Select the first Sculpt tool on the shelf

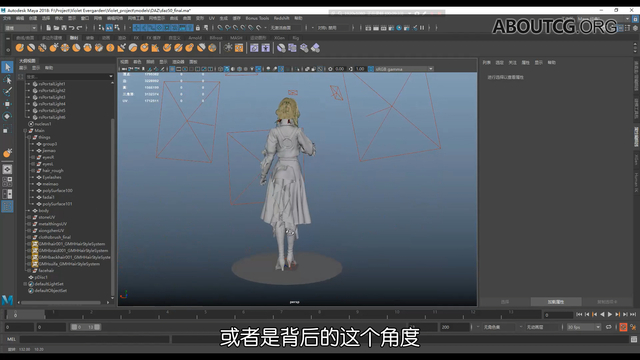[20, 48]
